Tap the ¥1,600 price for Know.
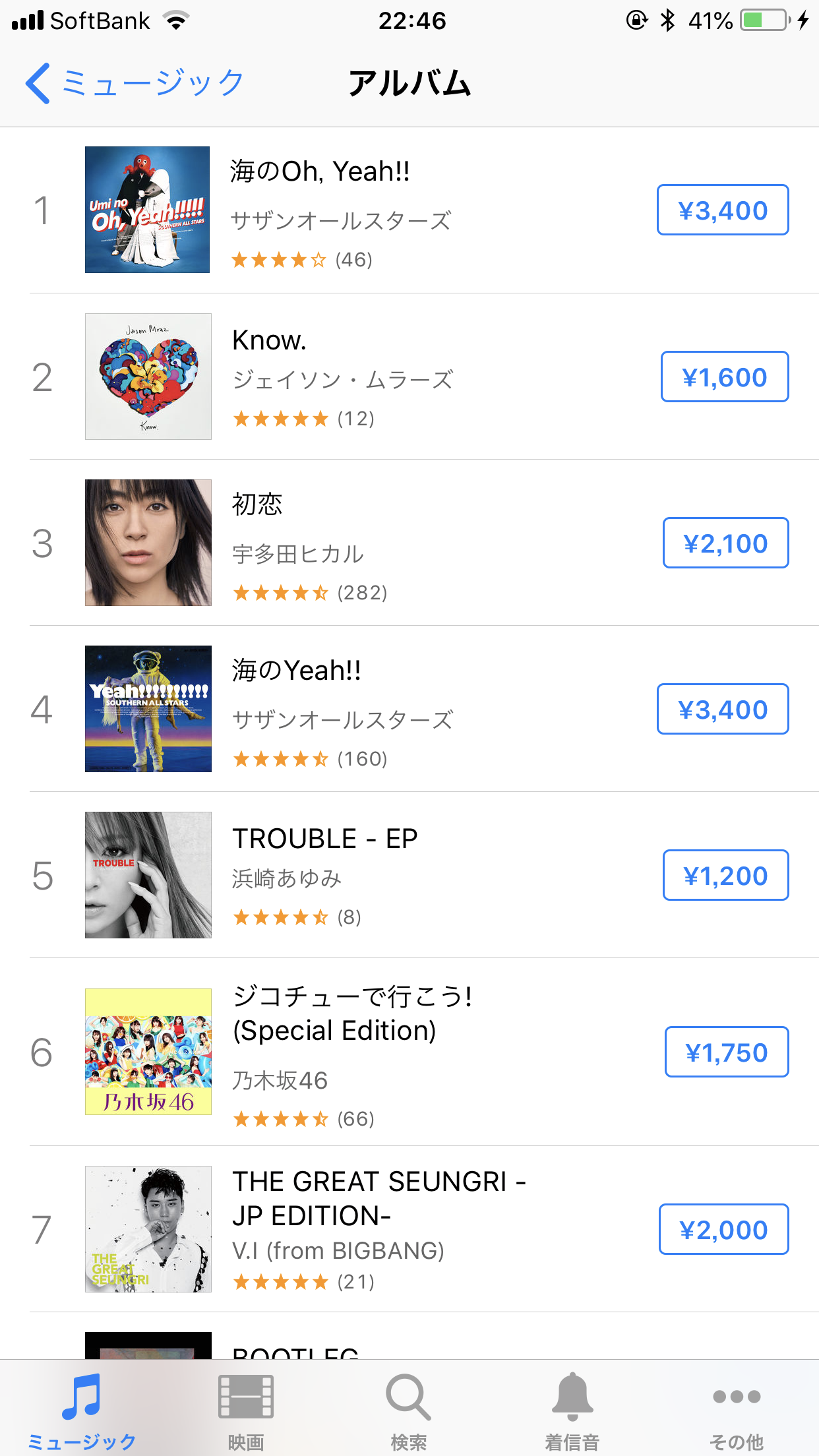 coord(725,377)
